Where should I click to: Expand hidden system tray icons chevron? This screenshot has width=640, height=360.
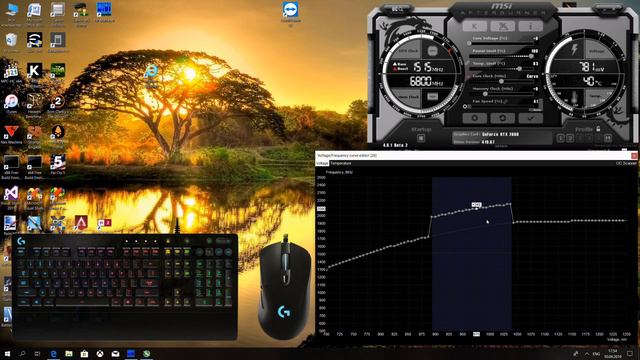587,353
